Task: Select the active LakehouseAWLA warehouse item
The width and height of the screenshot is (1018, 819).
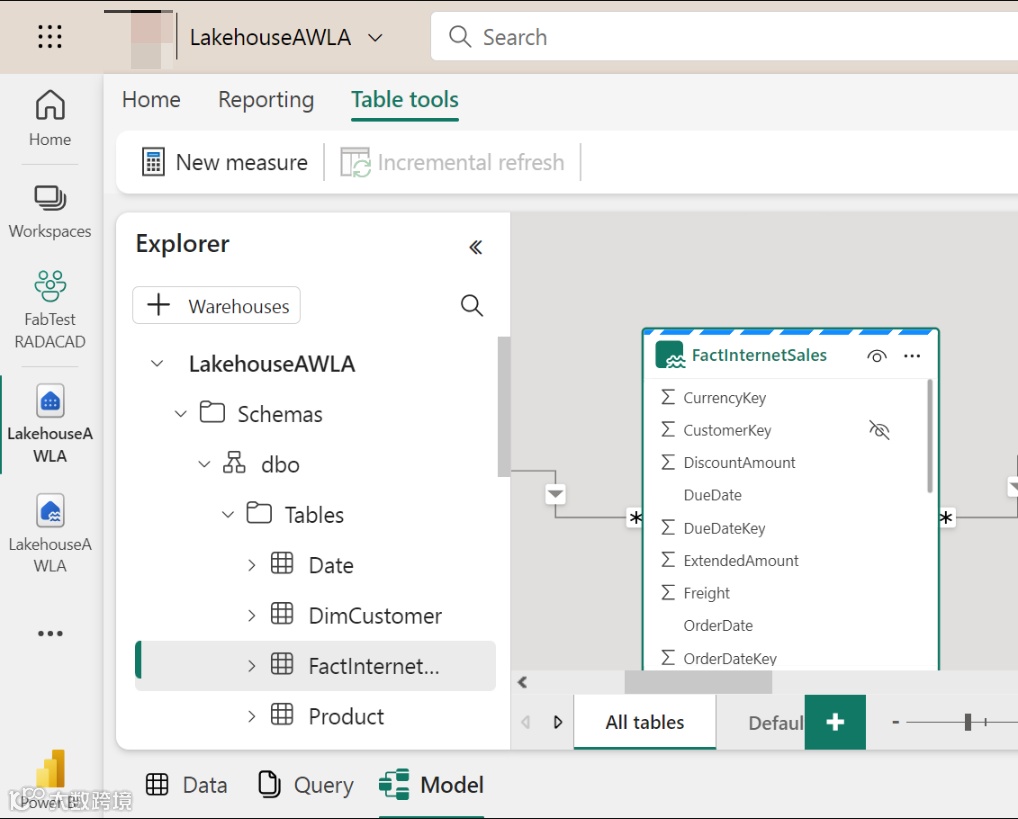Action: tap(50, 423)
